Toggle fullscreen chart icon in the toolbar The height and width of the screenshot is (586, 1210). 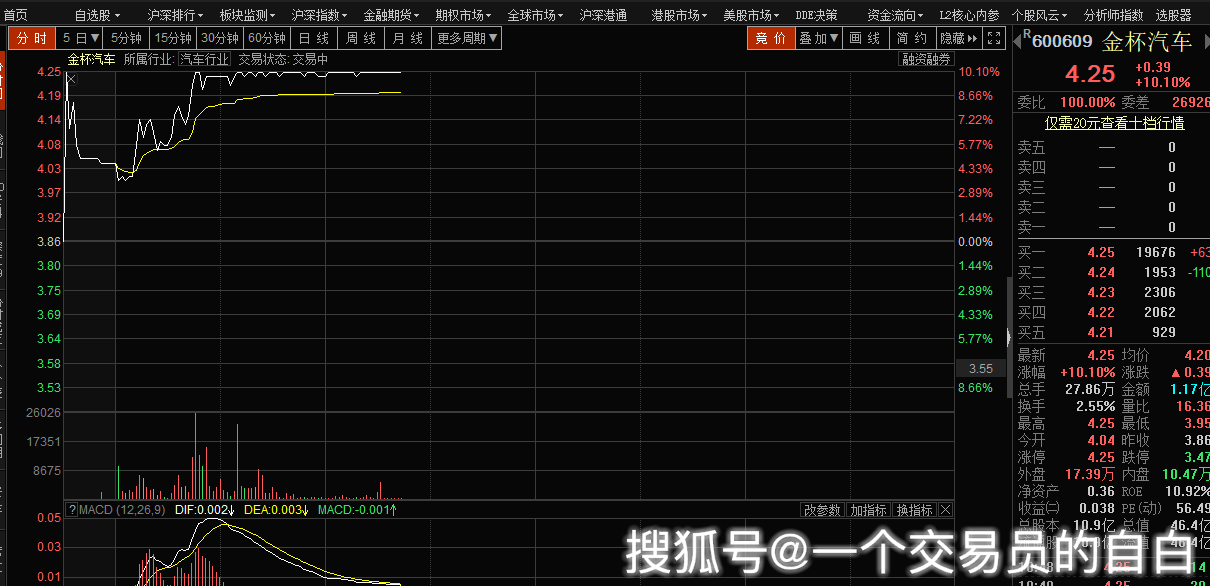coord(994,38)
